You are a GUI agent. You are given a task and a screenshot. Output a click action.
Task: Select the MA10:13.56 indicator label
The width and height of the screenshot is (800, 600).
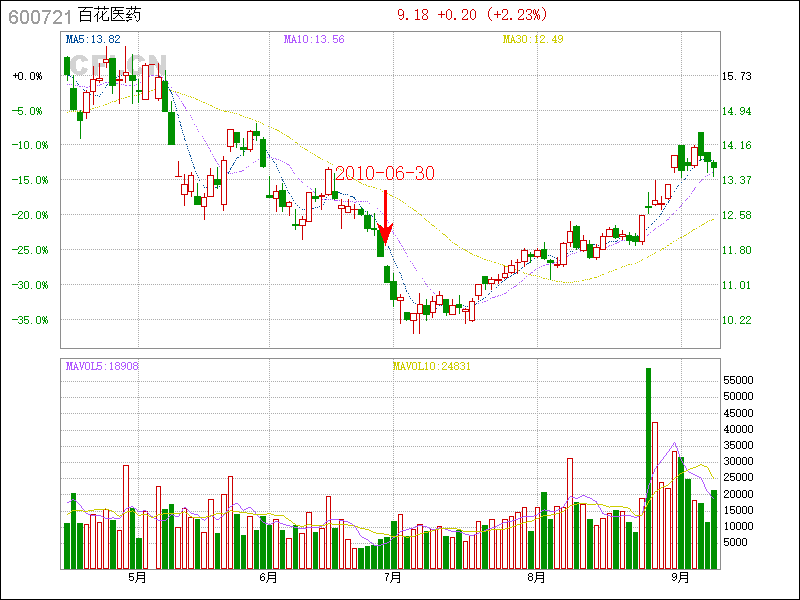pos(313,39)
